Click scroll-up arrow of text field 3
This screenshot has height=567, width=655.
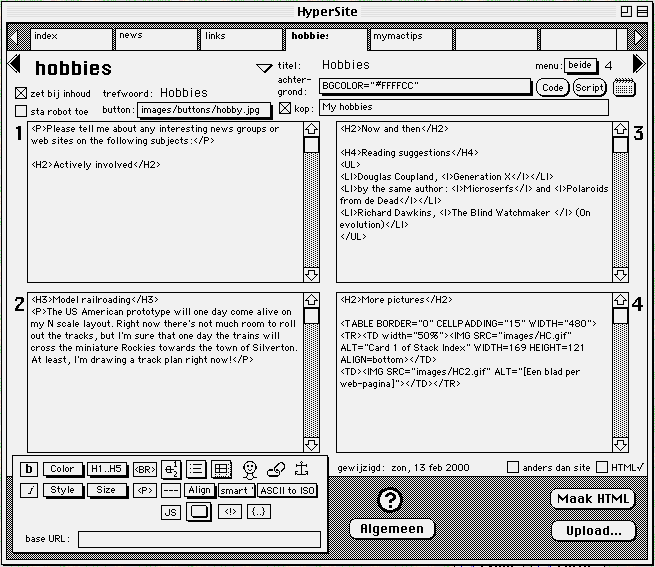point(620,129)
